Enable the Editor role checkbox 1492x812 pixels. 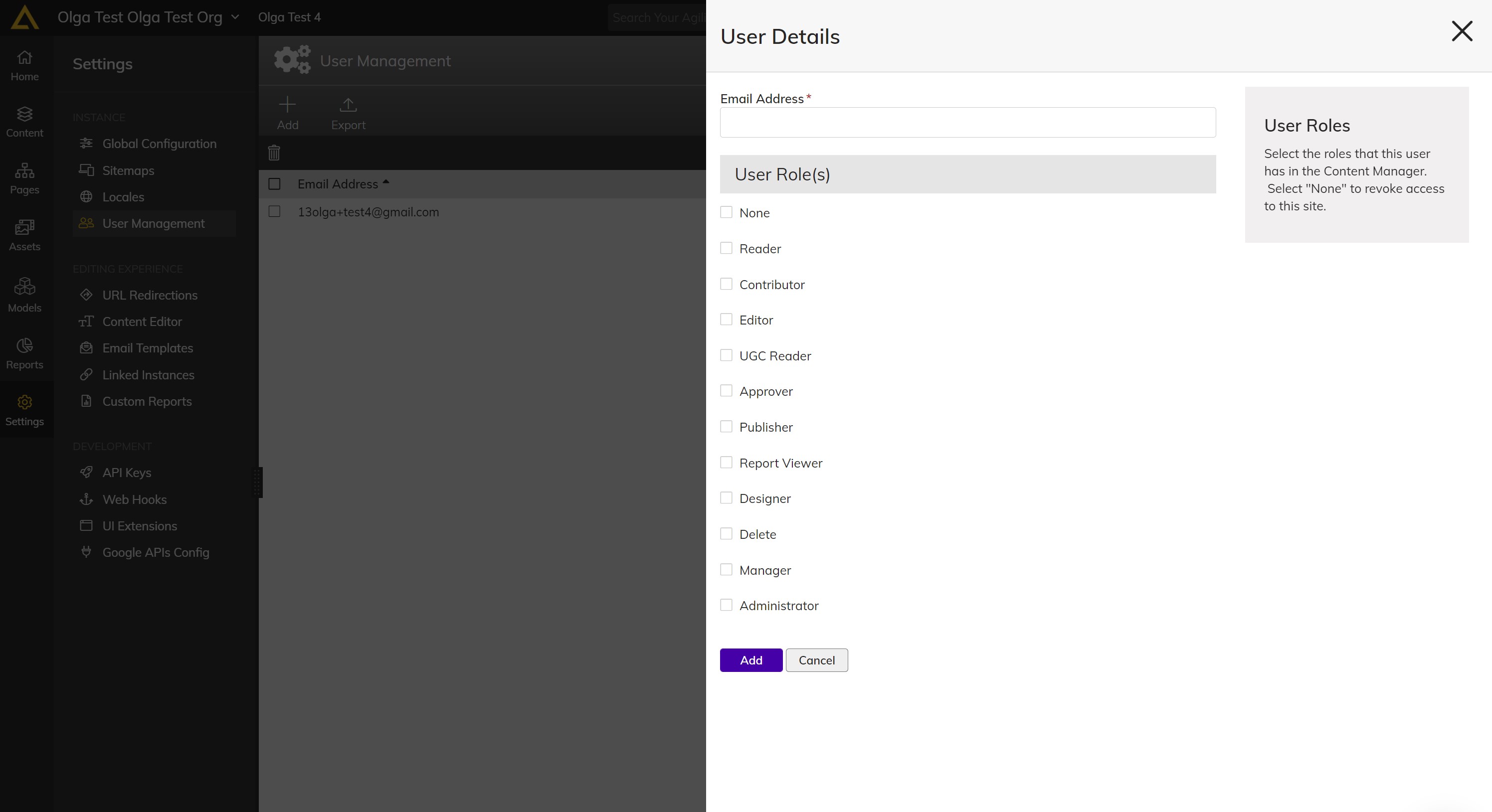click(727, 320)
